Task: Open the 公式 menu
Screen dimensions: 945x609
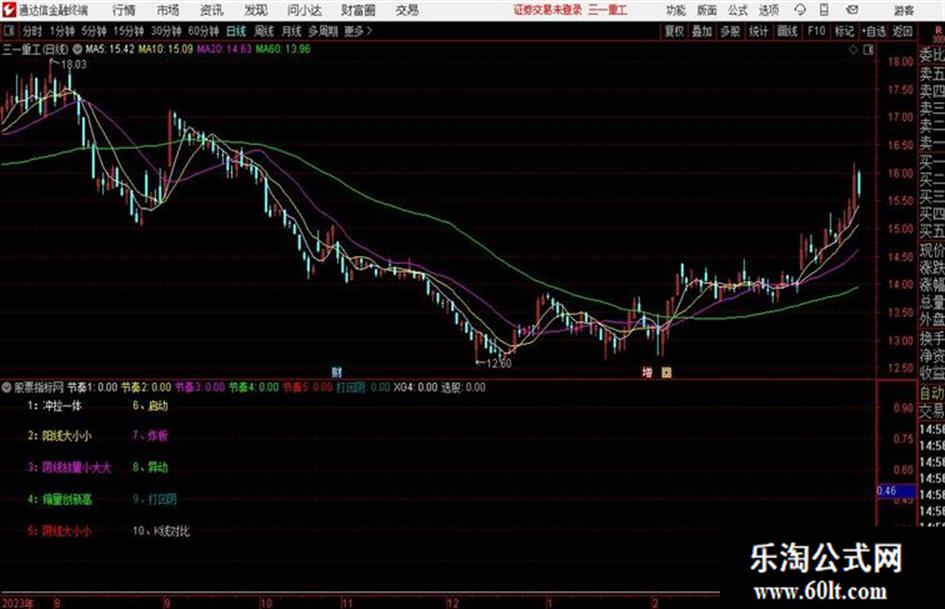Action: [x=738, y=10]
